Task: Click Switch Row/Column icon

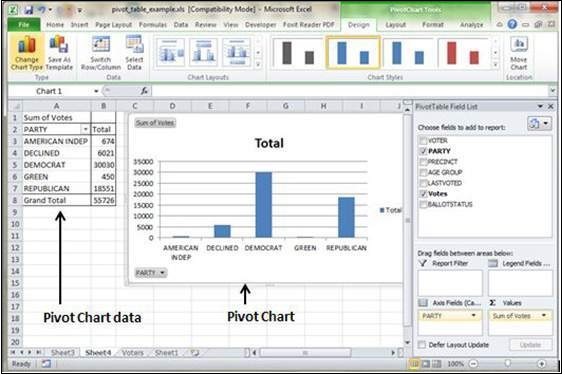Action: 101,53
